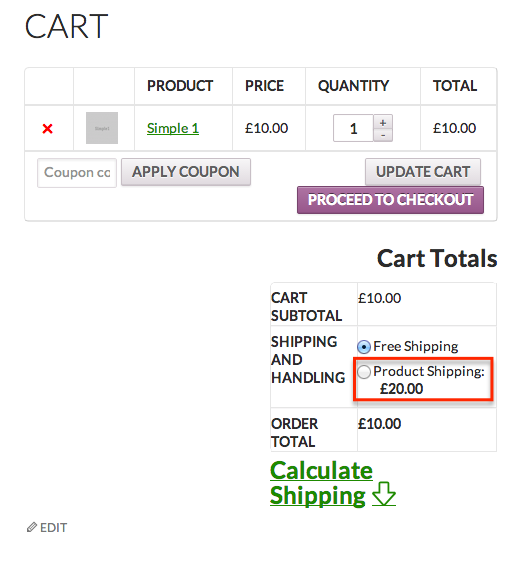Decrease quantity with the minus stepper
Viewport: 531px width, 568px height.
(x=383, y=135)
